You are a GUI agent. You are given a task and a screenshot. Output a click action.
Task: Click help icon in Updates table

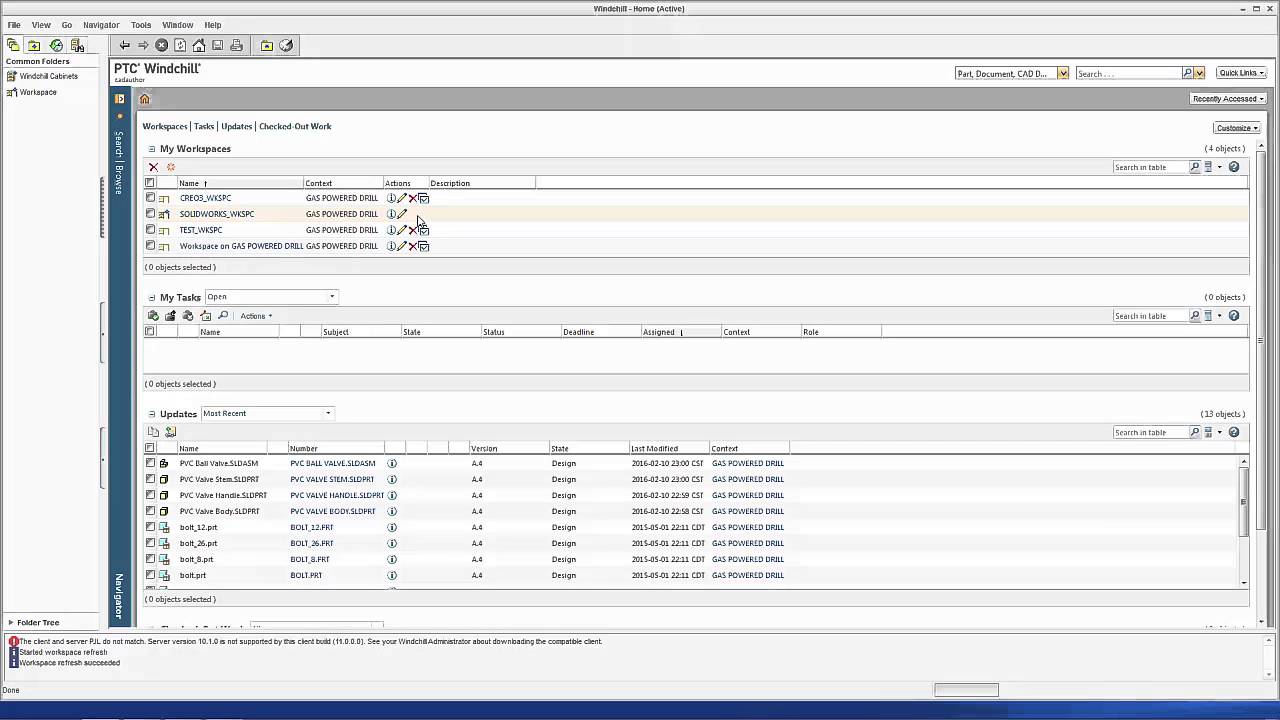click(1234, 432)
